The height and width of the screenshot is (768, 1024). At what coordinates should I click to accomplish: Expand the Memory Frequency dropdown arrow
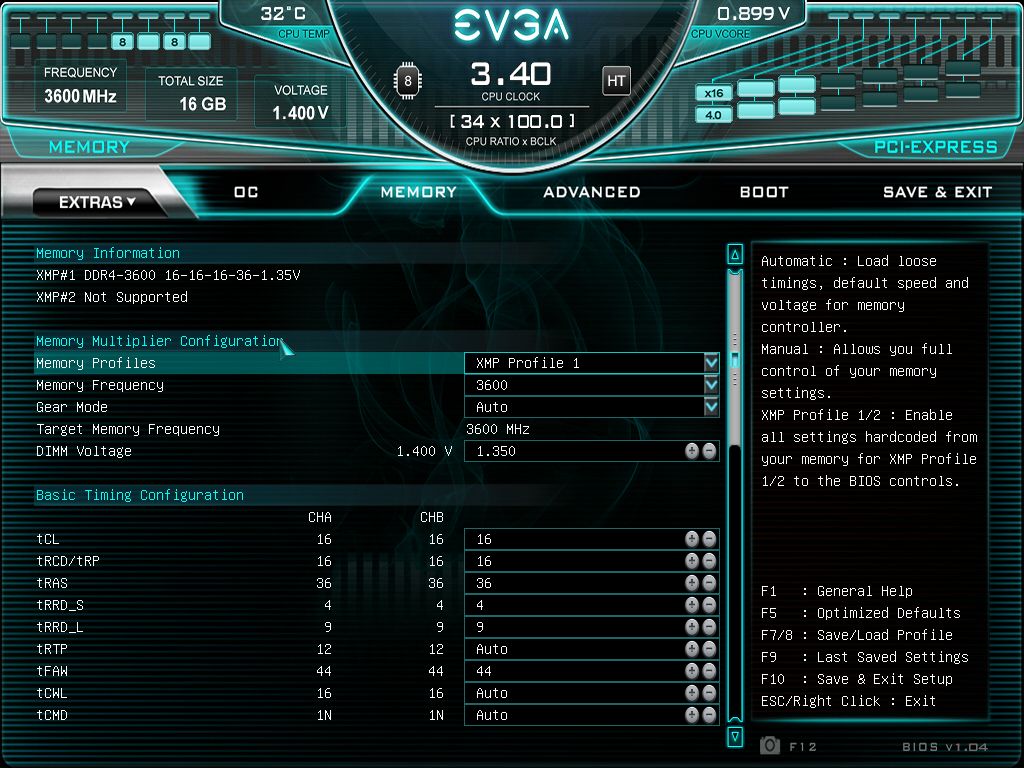[711, 385]
